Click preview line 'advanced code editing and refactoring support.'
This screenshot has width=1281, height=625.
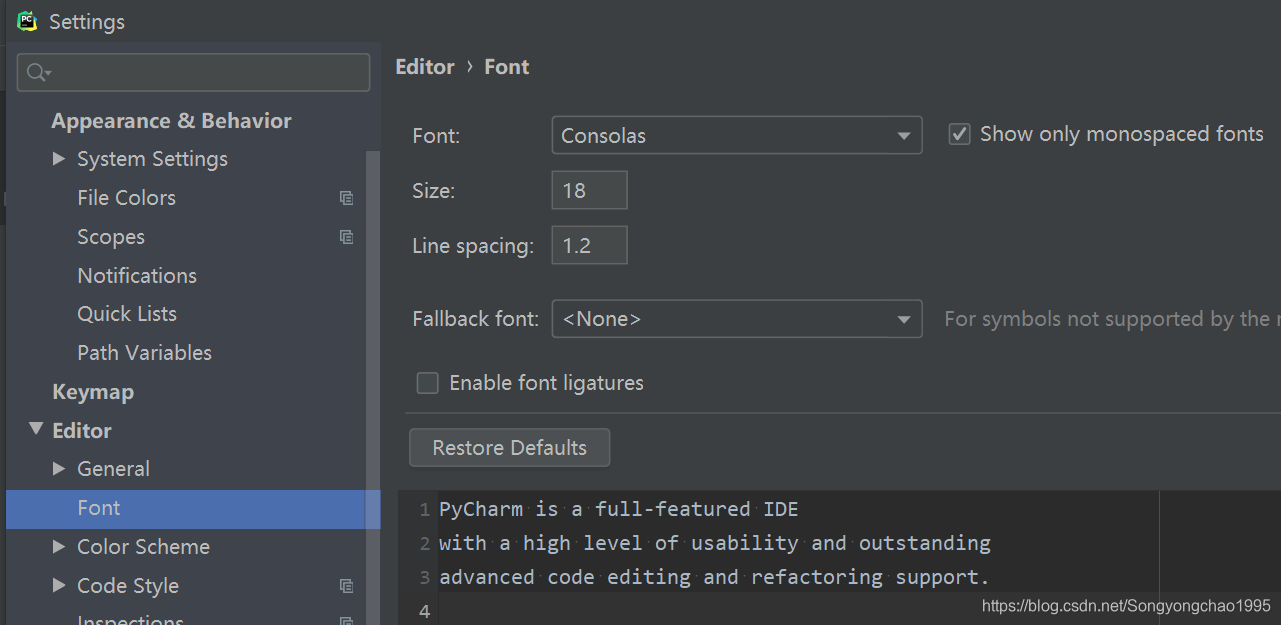714,577
